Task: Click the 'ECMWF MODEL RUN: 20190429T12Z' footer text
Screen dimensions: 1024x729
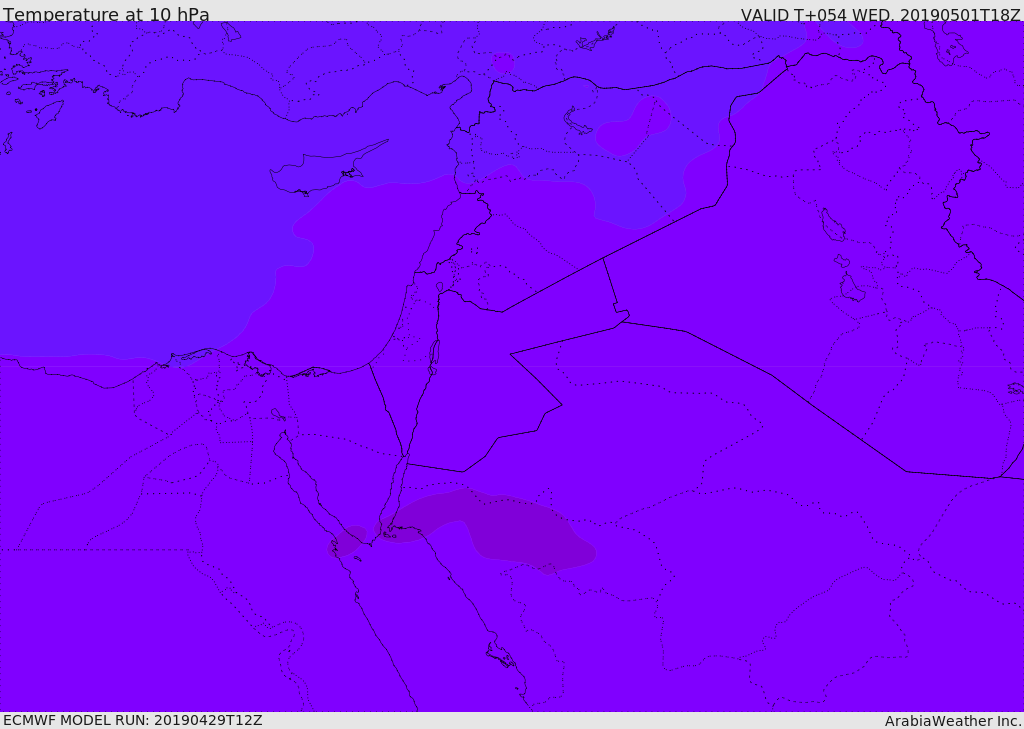Action: pyautogui.click(x=133, y=720)
